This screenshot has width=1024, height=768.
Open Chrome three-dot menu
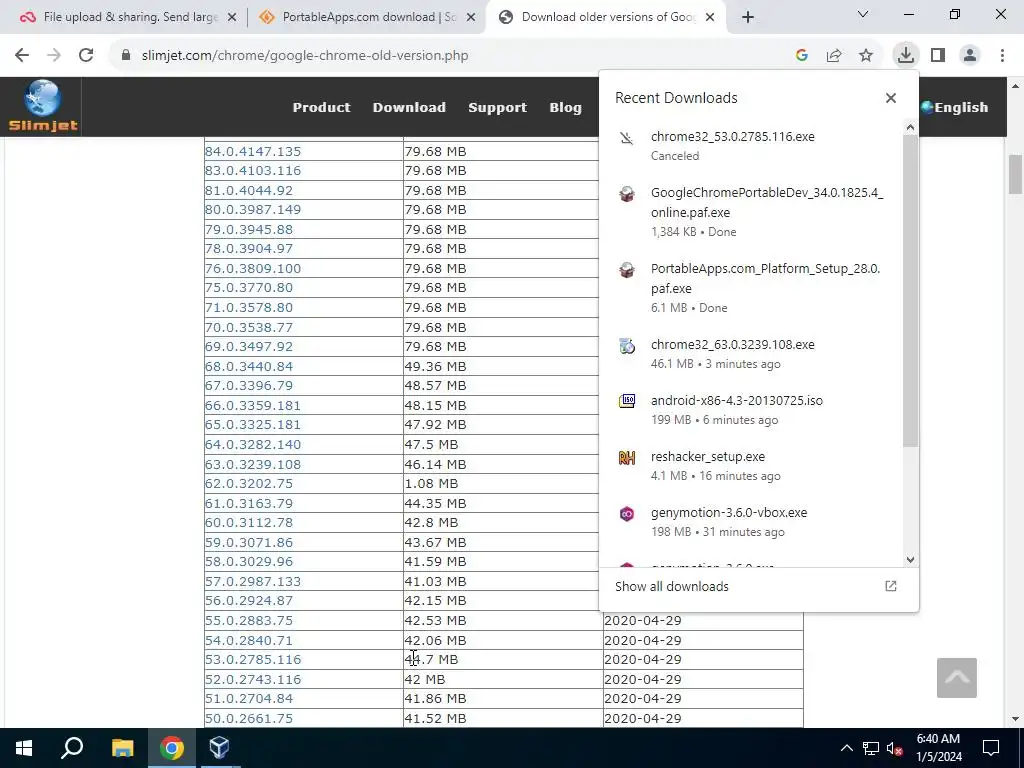1002,56
